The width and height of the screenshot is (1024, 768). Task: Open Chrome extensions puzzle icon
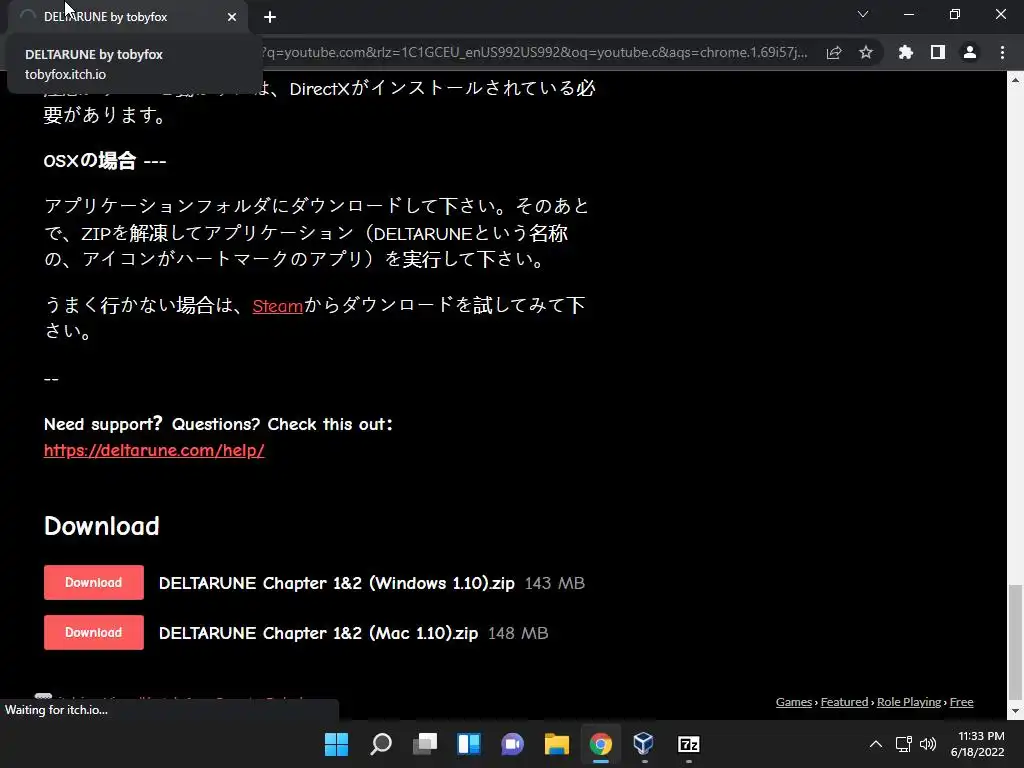(906, 52)
